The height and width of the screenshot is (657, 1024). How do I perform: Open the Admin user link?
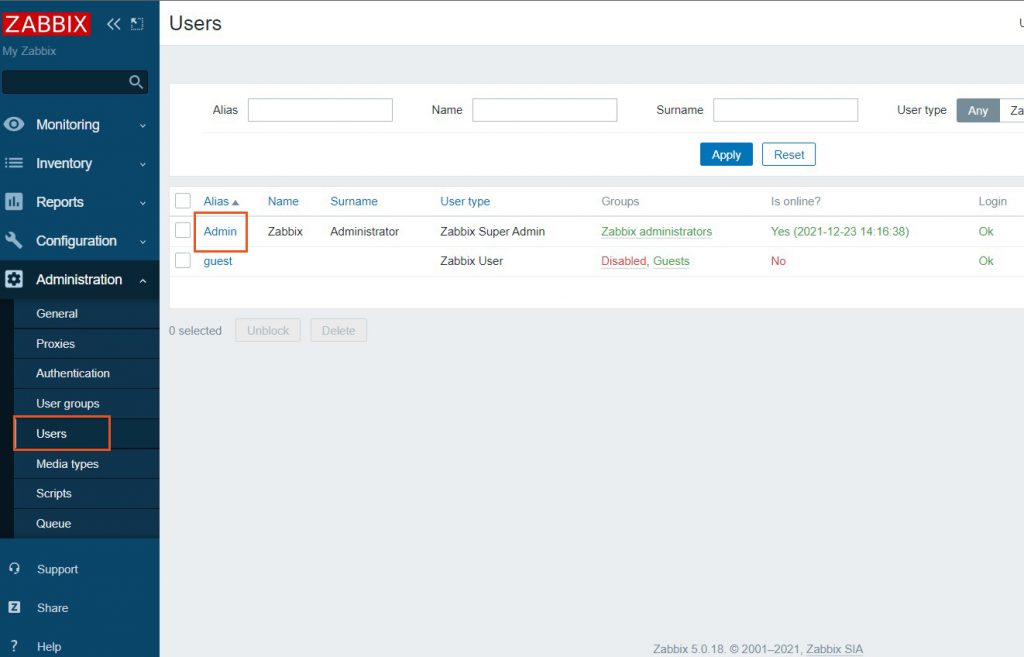[220, 231]
